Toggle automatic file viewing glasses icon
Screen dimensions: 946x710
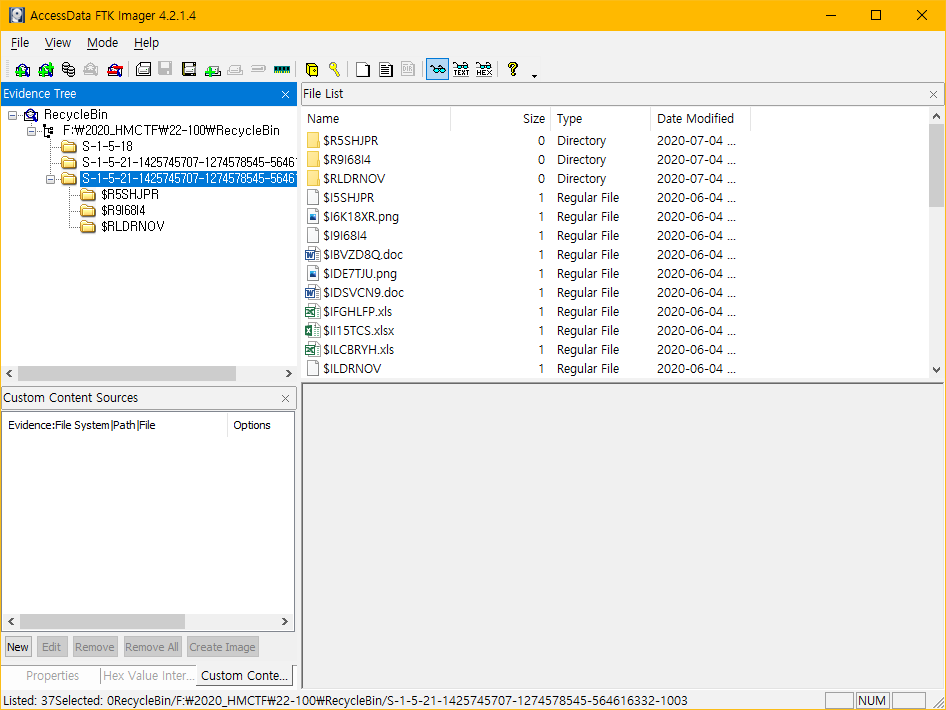pyautogui.click(x=437, y=69)
